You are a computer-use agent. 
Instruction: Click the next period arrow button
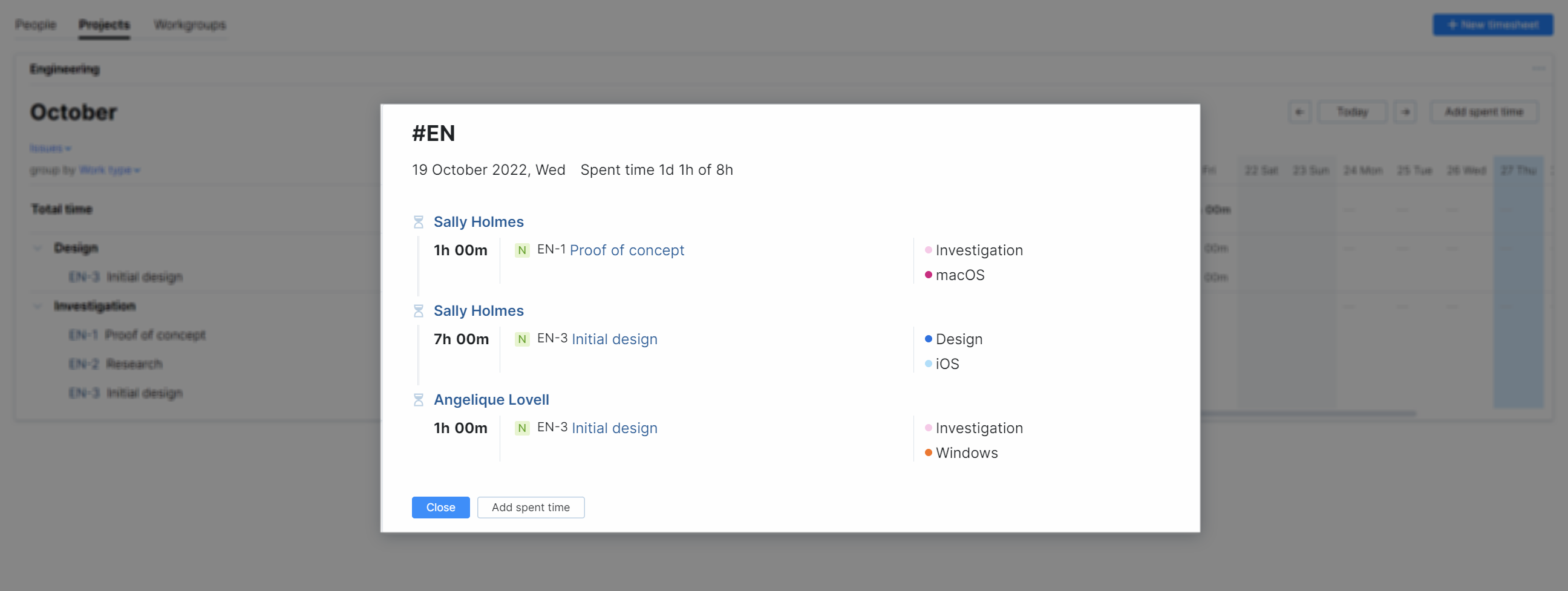point(1405,112)
